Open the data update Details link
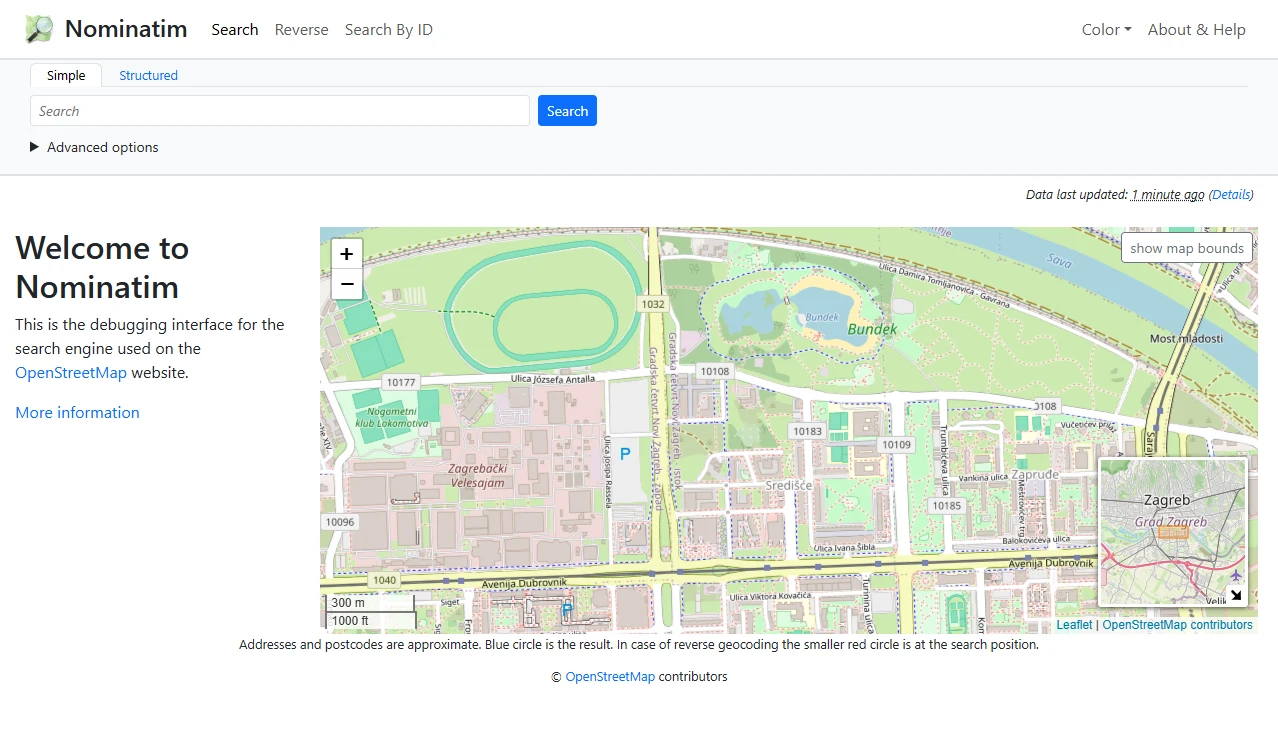This screenshot has width=1278, height=740. pos(1231,195)
